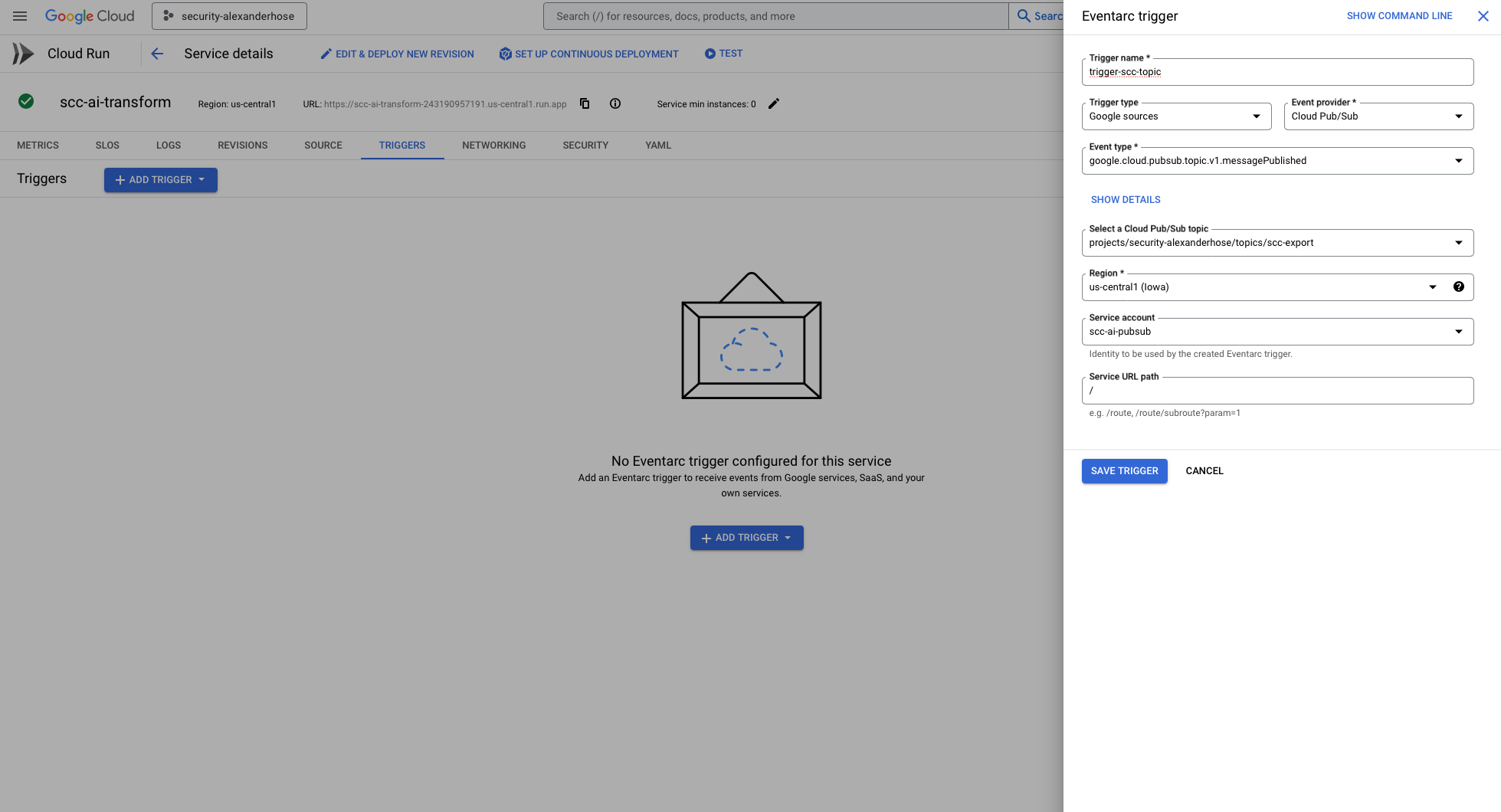The width and height of the screenshot is (1501, 812).
Task: Expand the Cloud Pub/Sub topic dropdown
Action: [x=1277, y=243]
